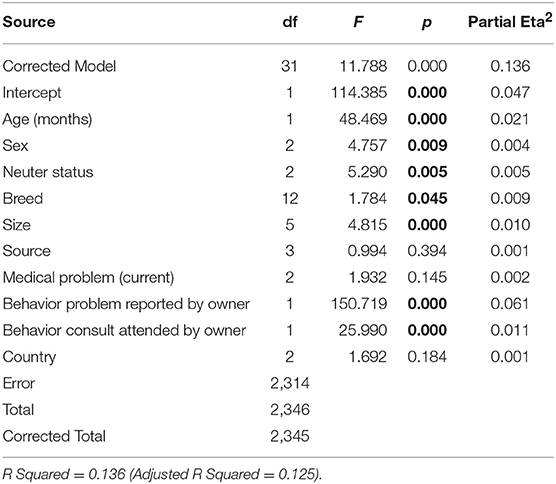Click Medical problem (current) row label

(x=88, y=278)
